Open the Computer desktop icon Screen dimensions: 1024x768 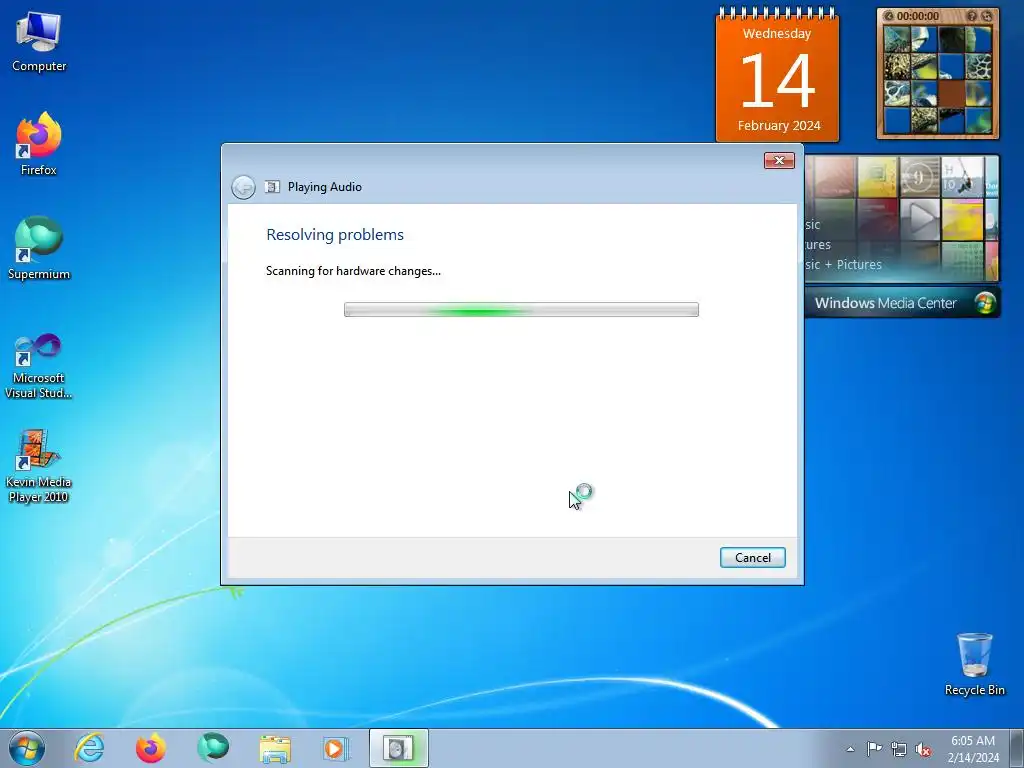click(39, 42)
